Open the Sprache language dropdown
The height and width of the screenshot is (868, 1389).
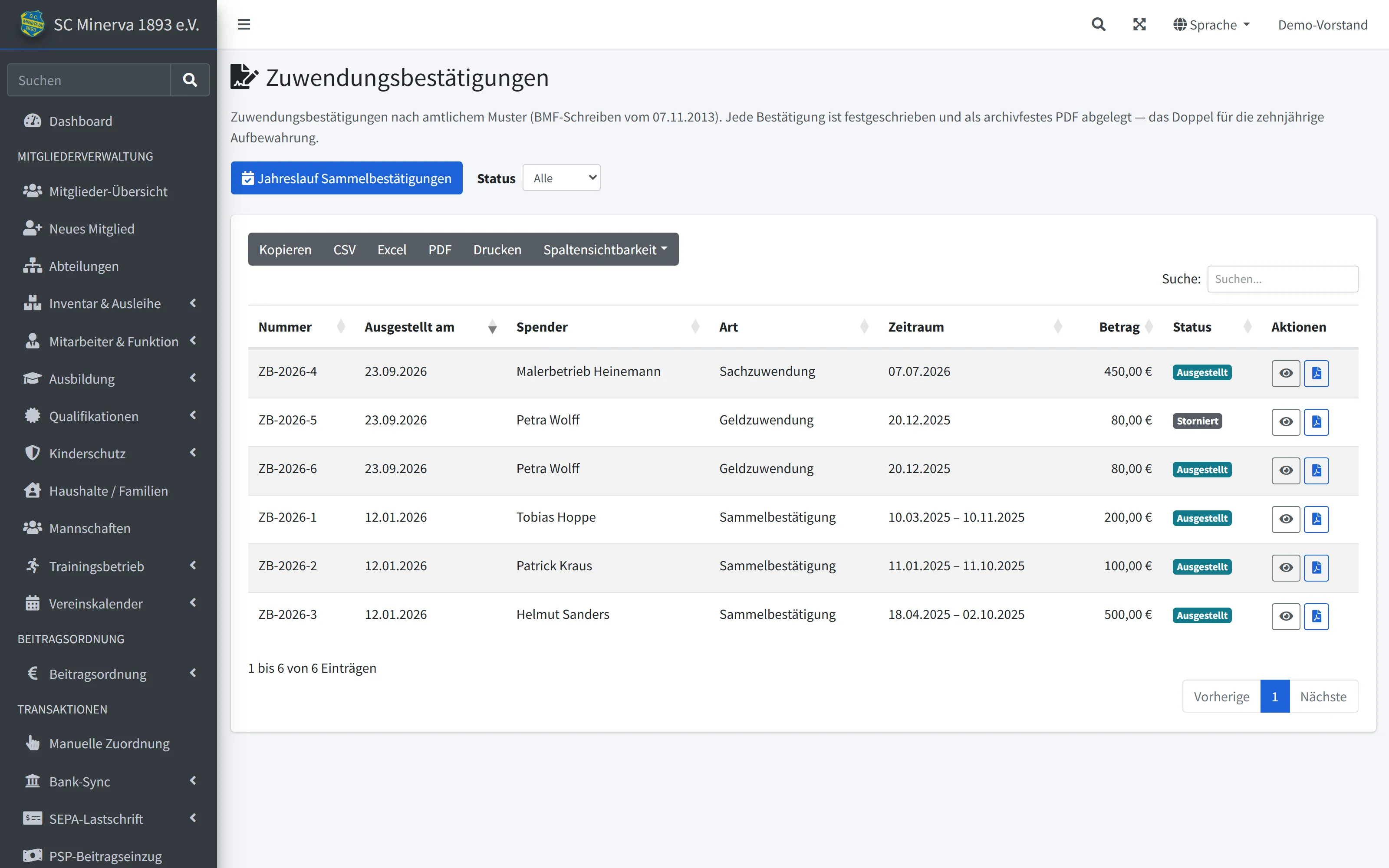coord(1211,25)
